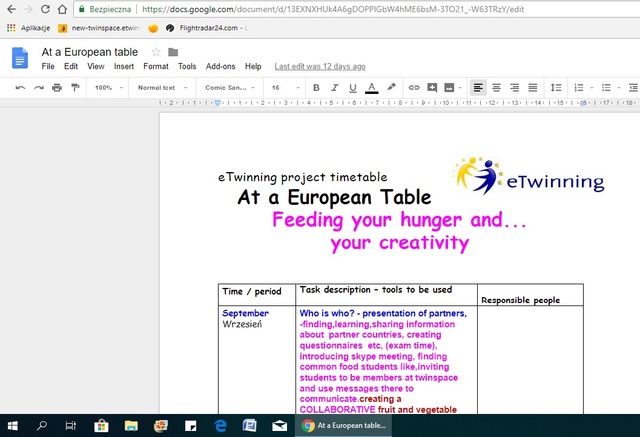Decrease indent with toolbar icon
This screenshot has width=640, height=437.
(x=633, y=87)
